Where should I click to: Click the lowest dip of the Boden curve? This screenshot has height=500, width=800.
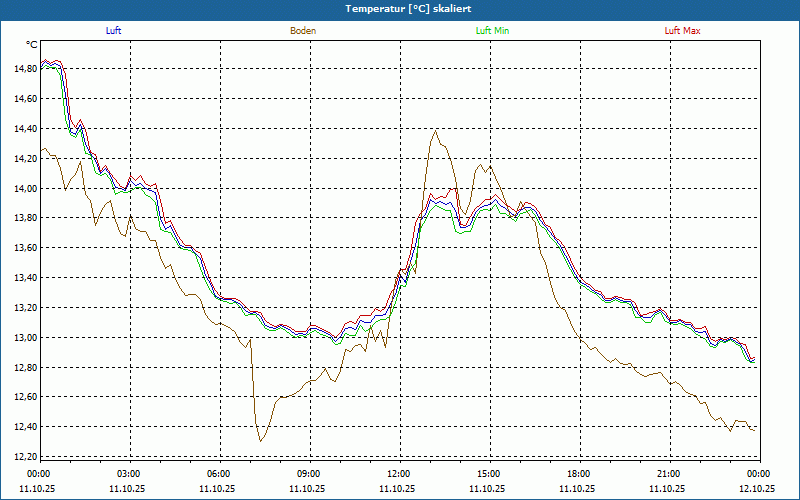pyautogui.click(x=260, y=441)
